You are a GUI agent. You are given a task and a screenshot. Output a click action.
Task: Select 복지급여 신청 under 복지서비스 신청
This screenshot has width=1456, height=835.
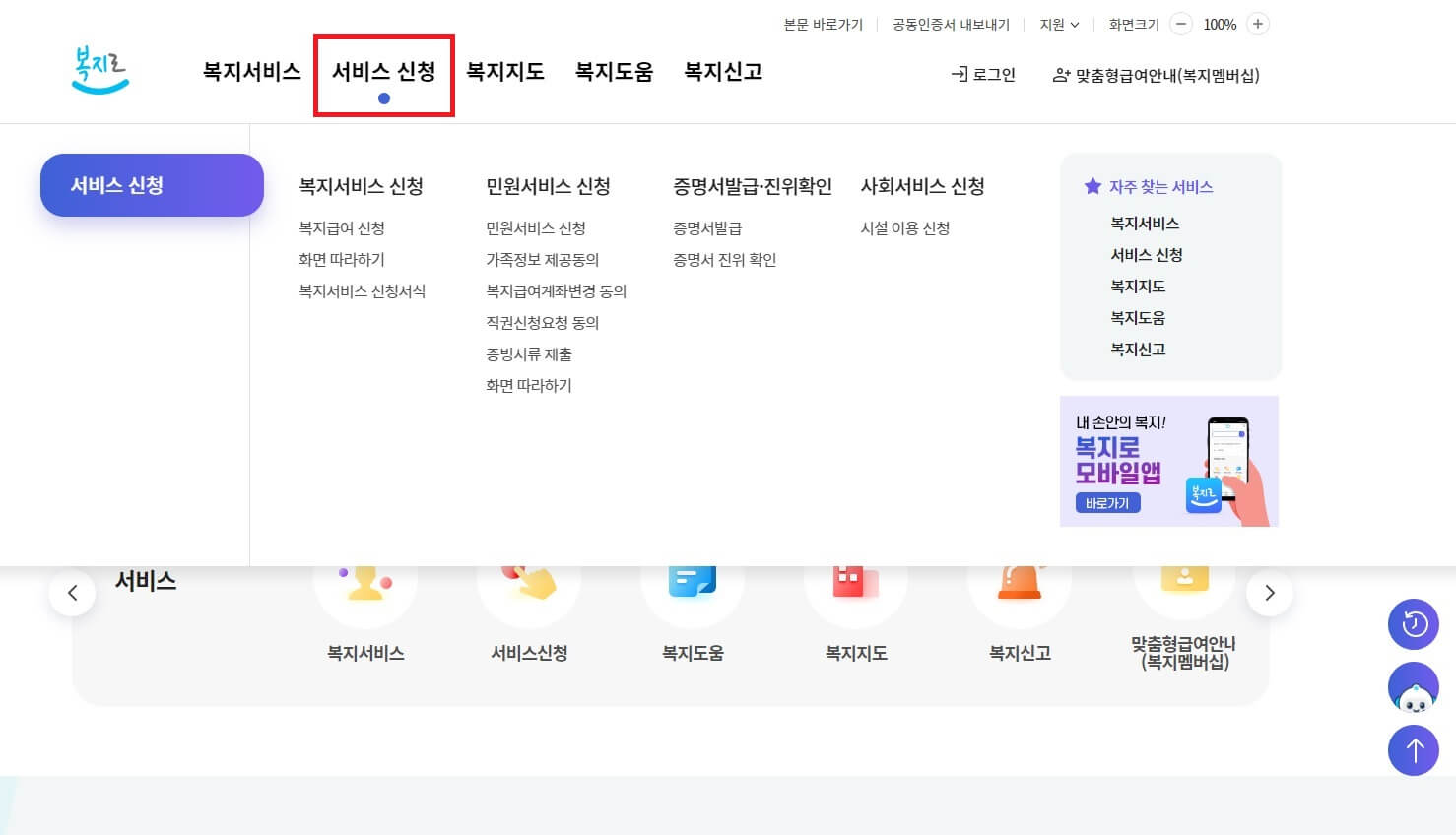pos(343,227)
